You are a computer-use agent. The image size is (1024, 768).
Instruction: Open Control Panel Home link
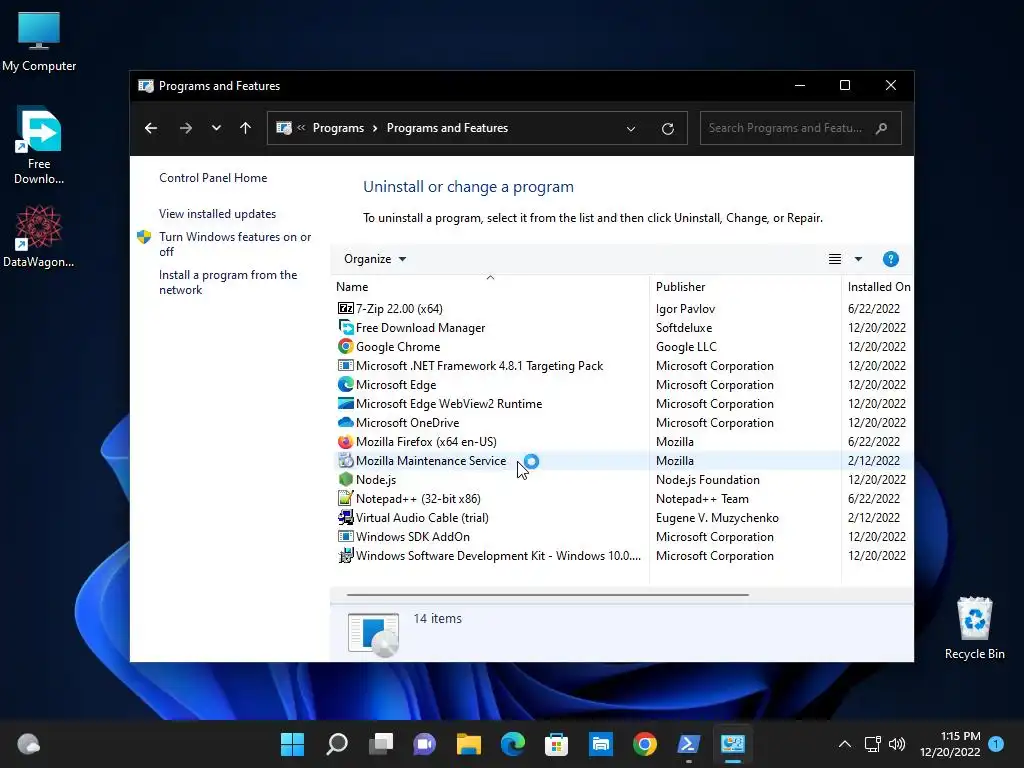pos(213,178)
